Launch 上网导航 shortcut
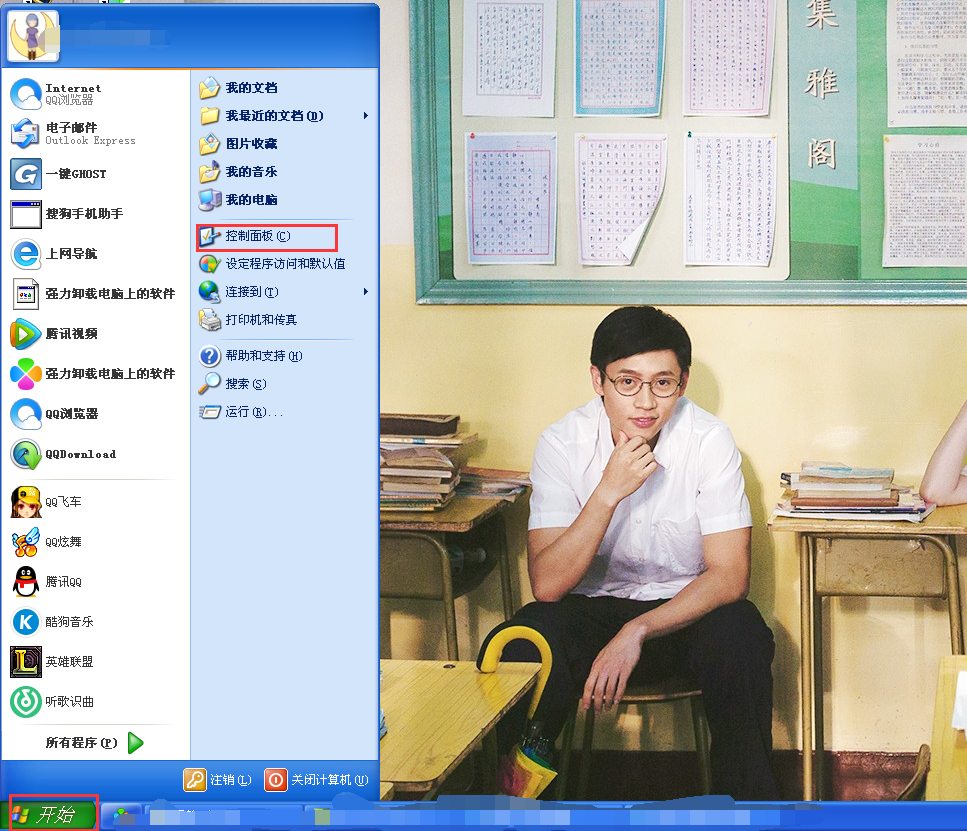This screenshot has height=831, width=967. [x=95, y=254]
